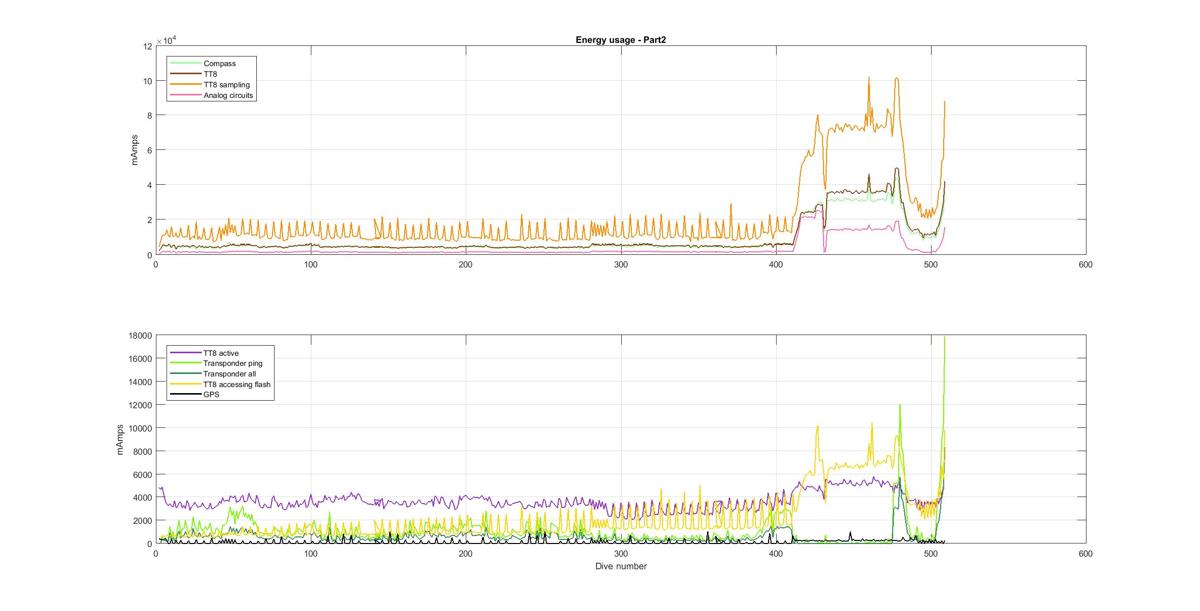
Task: Click the 6000 y-axis tick label
Action: point(141,474)
